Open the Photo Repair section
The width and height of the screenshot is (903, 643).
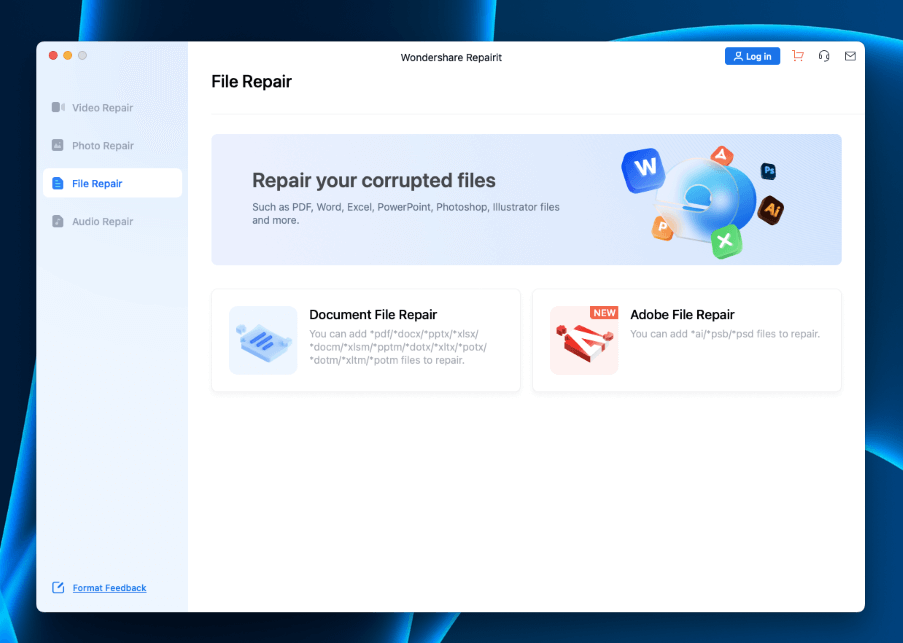click(x=112, y=146)
